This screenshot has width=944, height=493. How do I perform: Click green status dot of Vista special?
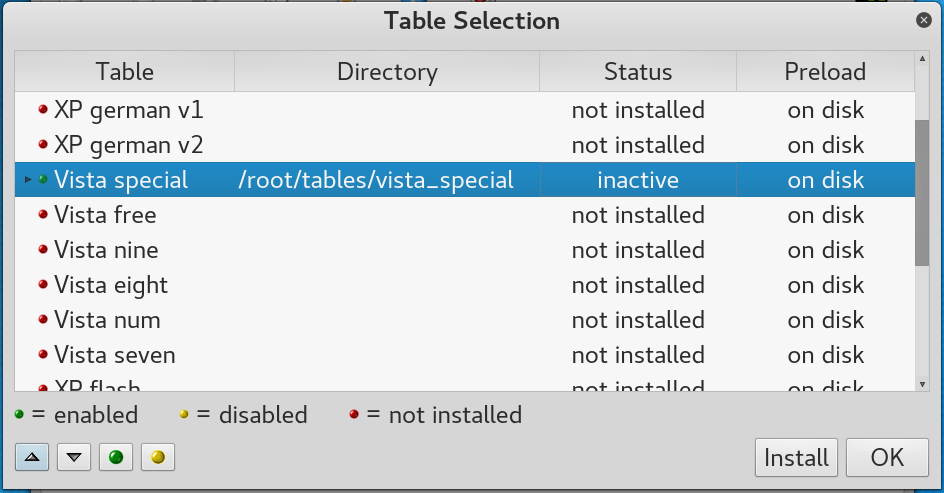pos(43,180)
